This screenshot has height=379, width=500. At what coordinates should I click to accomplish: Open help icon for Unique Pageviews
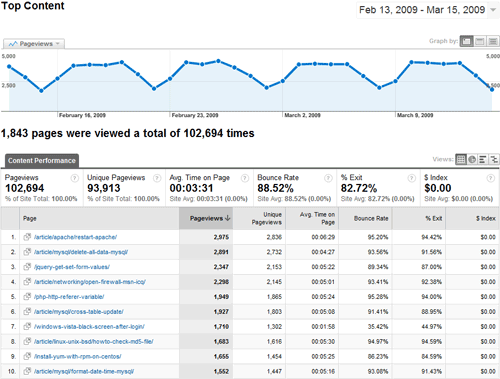(157, 178)
